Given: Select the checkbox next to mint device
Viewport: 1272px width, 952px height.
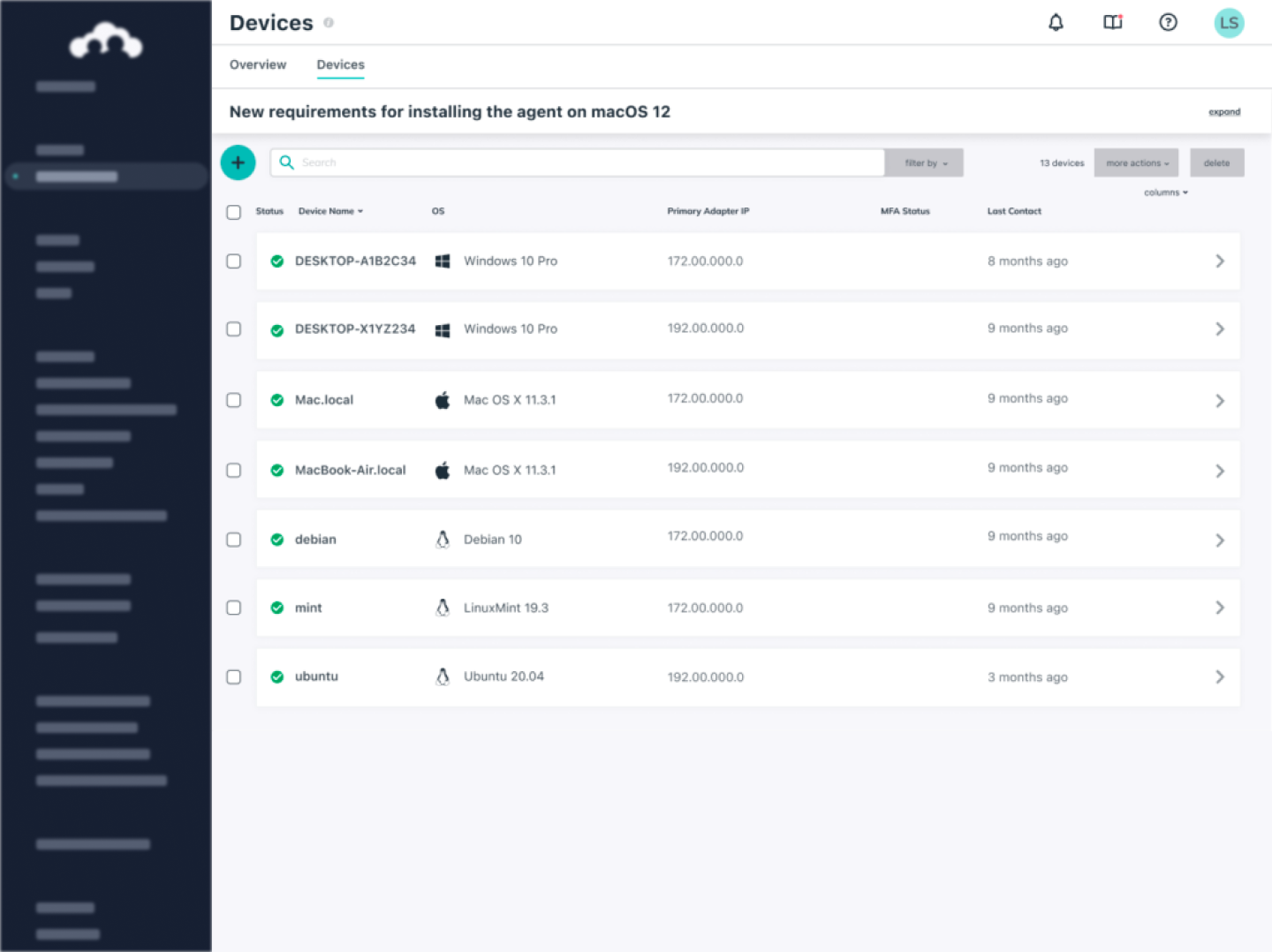Looking at the screenshot, I should (x=233, y=608).
